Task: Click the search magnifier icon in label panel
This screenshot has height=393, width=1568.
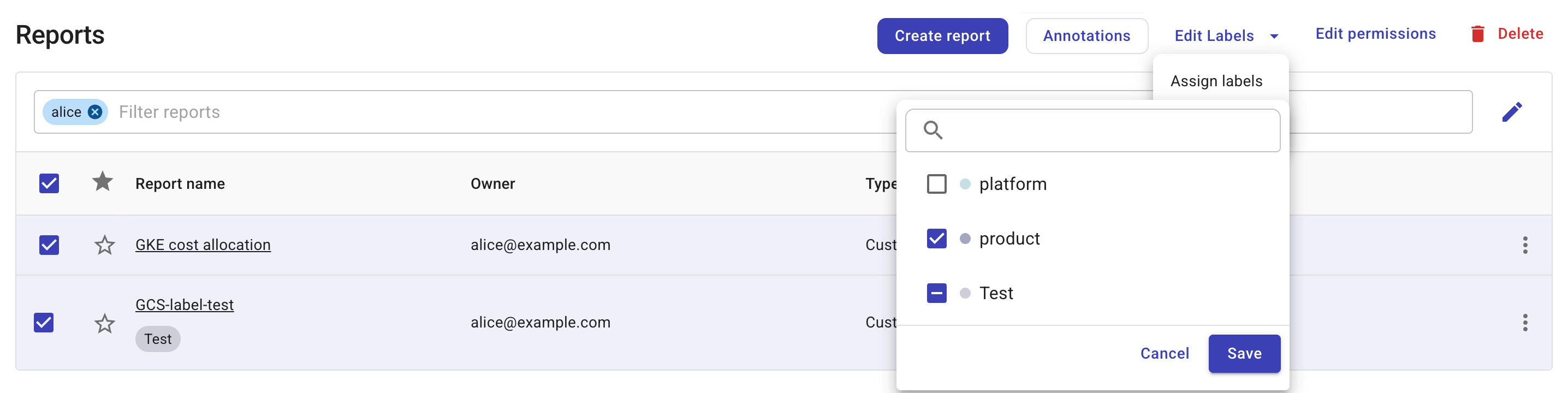Action: (933, 130)
